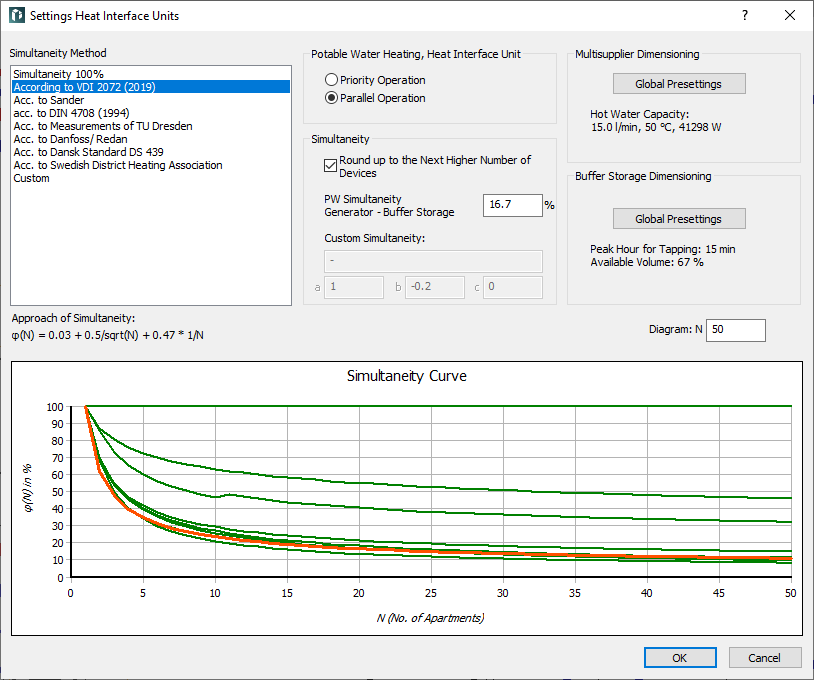Select acc. to DIN 4708 (1994)
This screenshot has height=680, width=814.
point(151,113)
